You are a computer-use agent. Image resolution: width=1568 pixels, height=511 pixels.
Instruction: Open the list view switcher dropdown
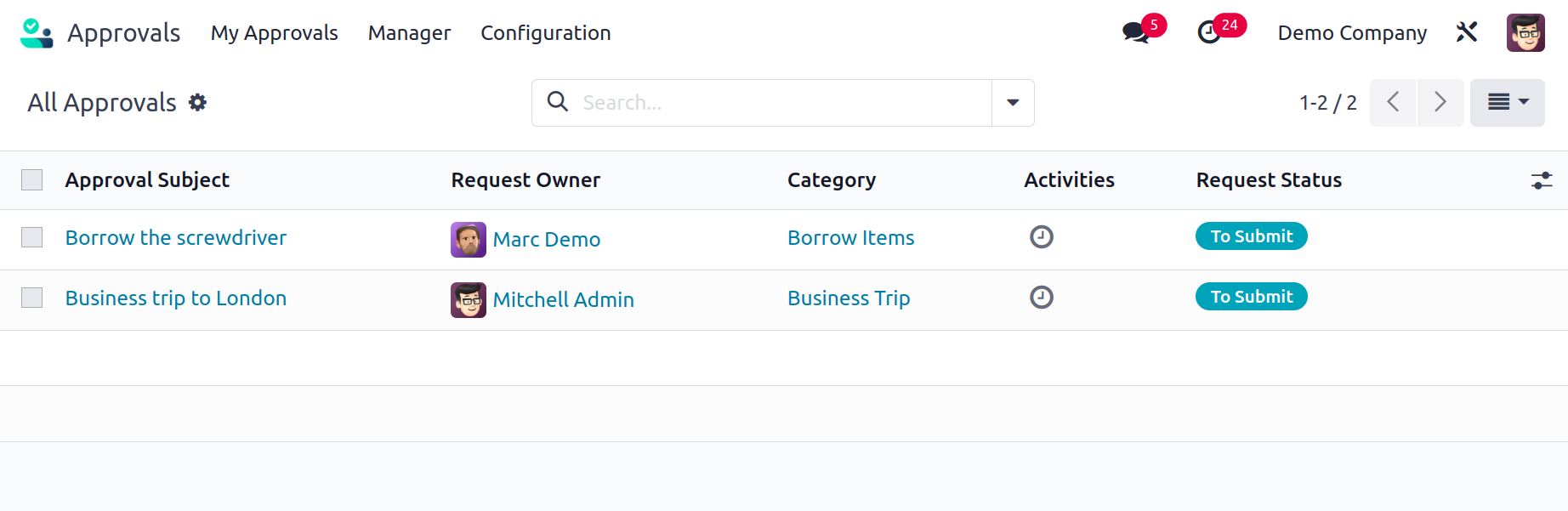1507,103
